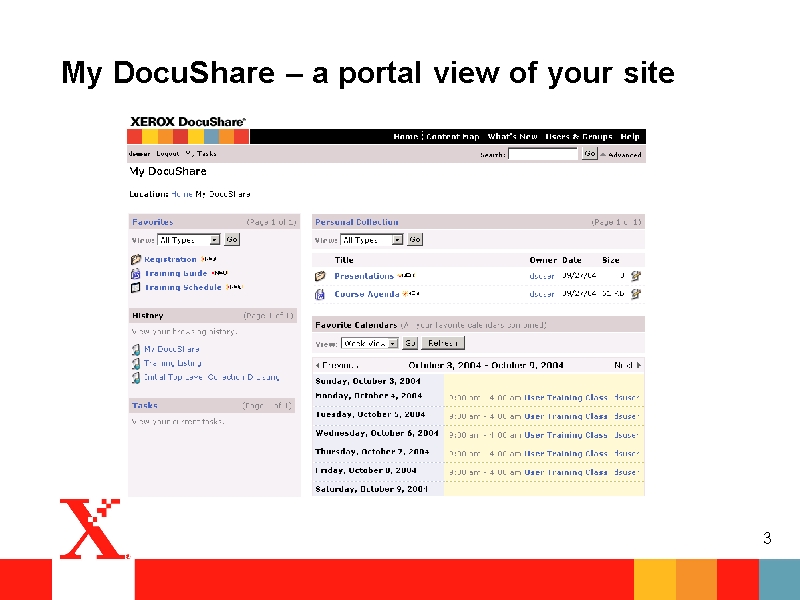800x600 pixels.
Task: Click the edit properties icon for Course Agenda
Action: click(635, 294)
